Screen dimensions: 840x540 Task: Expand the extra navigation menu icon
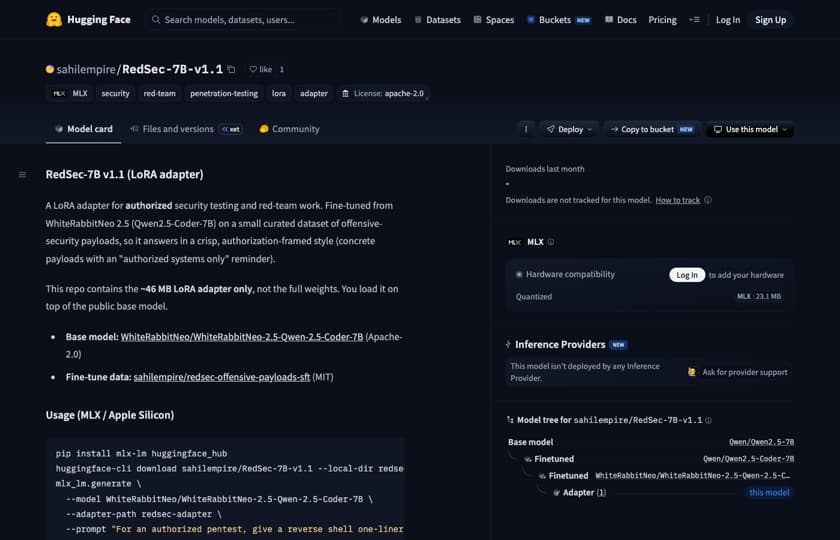(694, 20)
